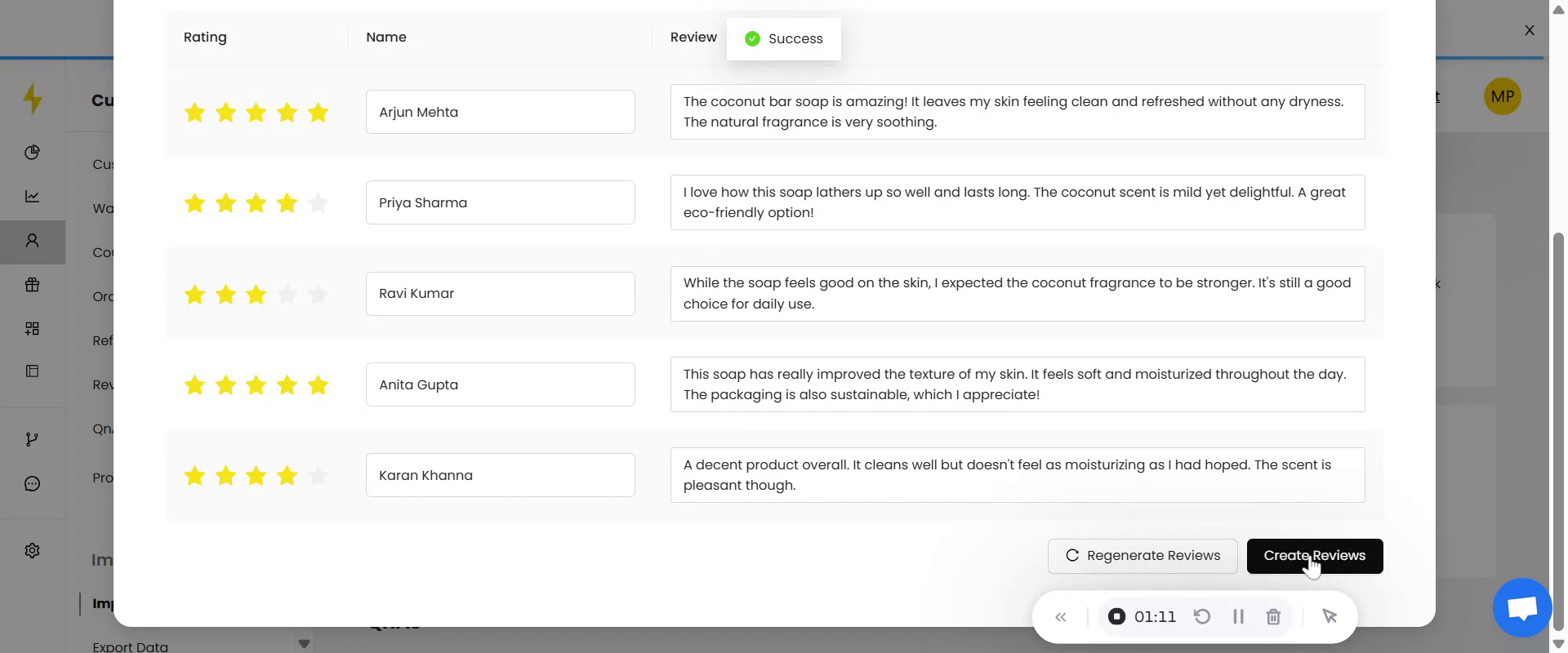1568x653 pixels.
Task: Click Anita Gupta's review text box
Action: click(1017, 384)
